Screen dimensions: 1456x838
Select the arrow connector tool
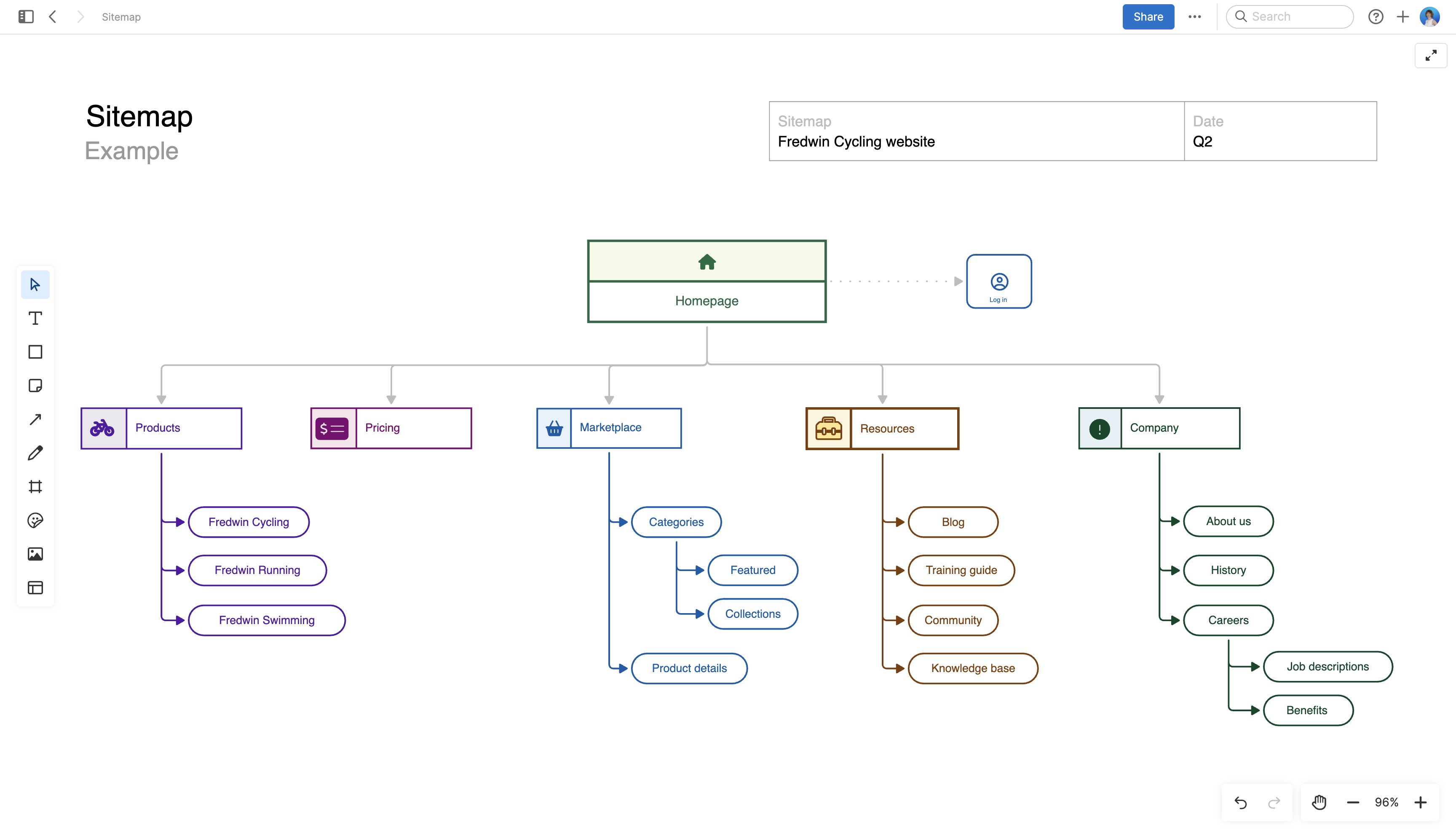[x=35, y=419]
